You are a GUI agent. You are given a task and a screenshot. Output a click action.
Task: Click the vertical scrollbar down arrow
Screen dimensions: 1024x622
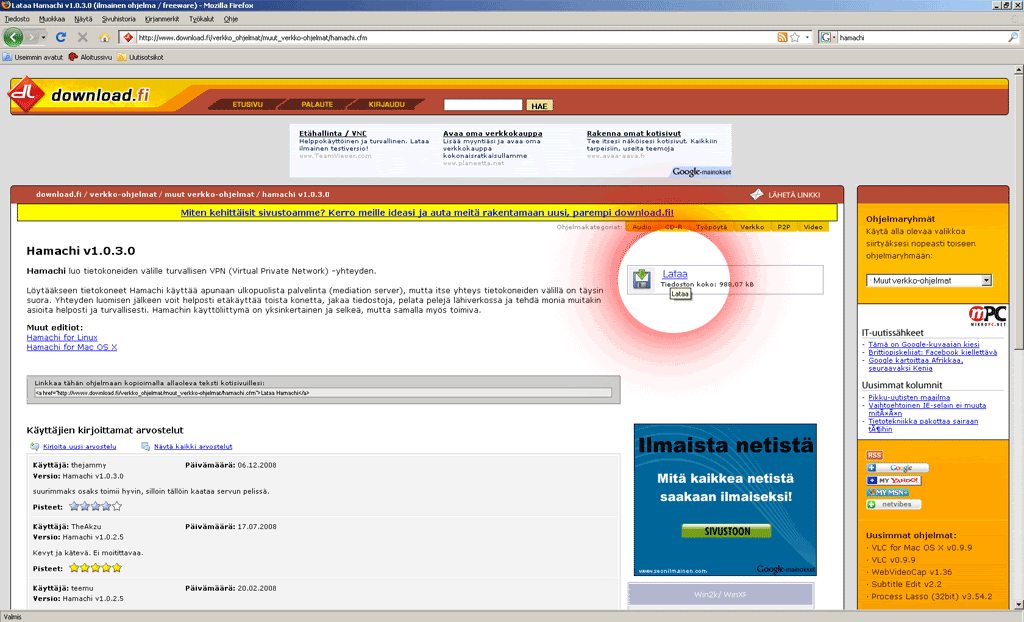click(1019, 605)
